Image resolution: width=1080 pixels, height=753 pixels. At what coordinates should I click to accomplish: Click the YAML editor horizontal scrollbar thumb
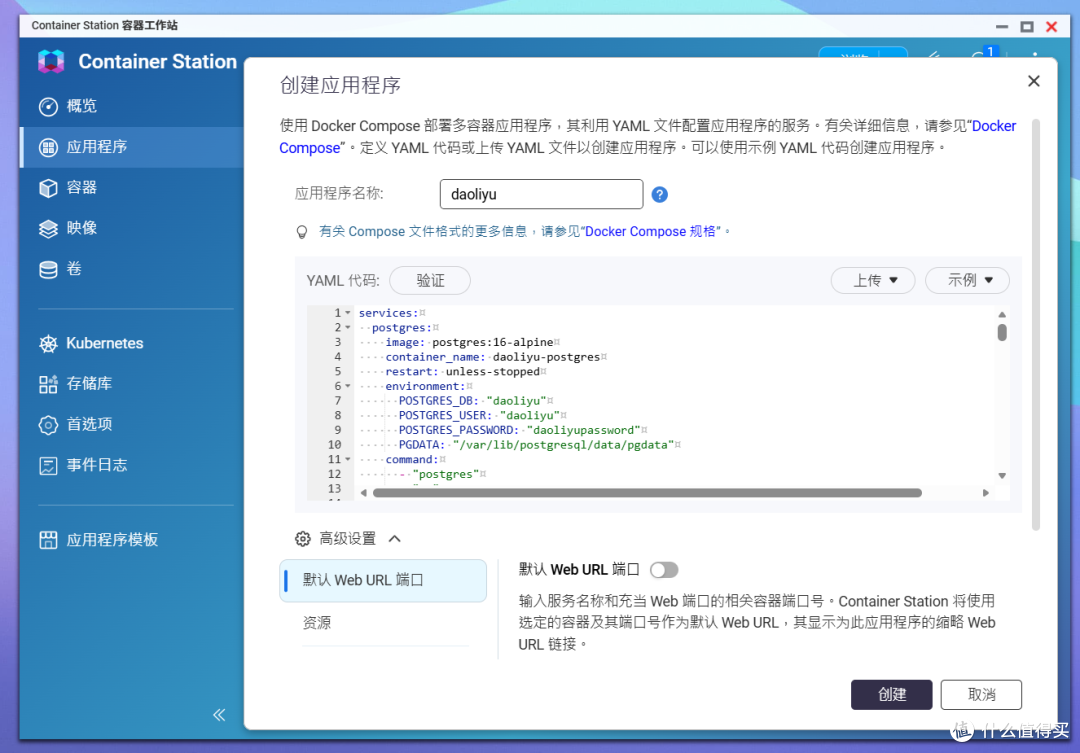coord(647,493)
